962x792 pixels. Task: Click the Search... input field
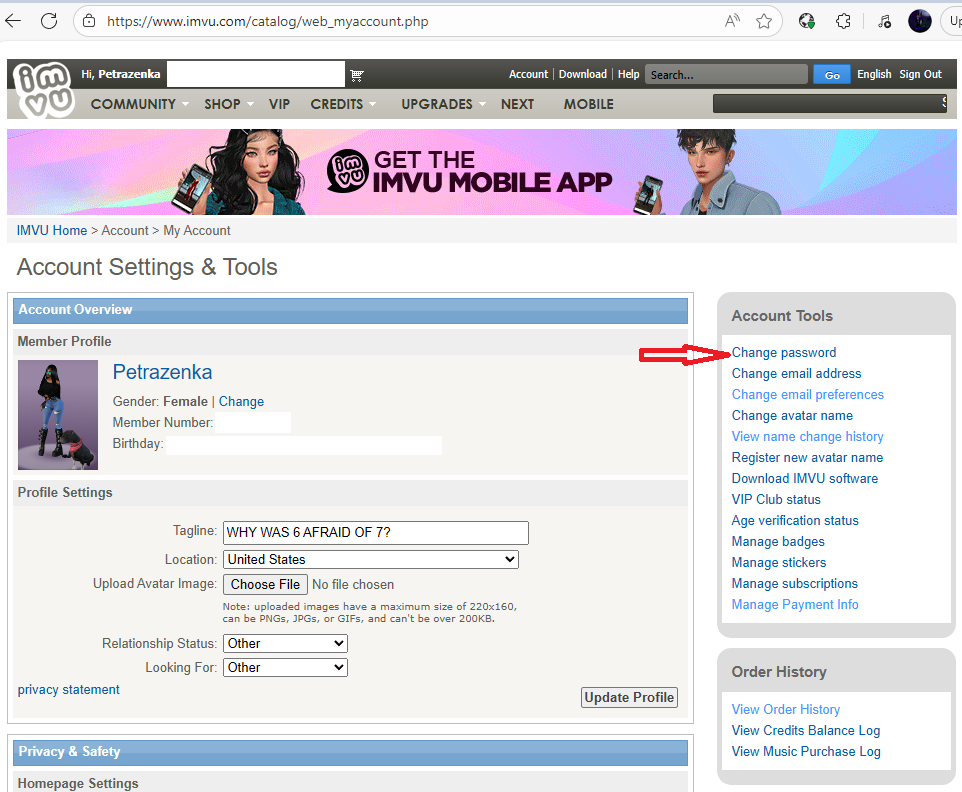726,75
